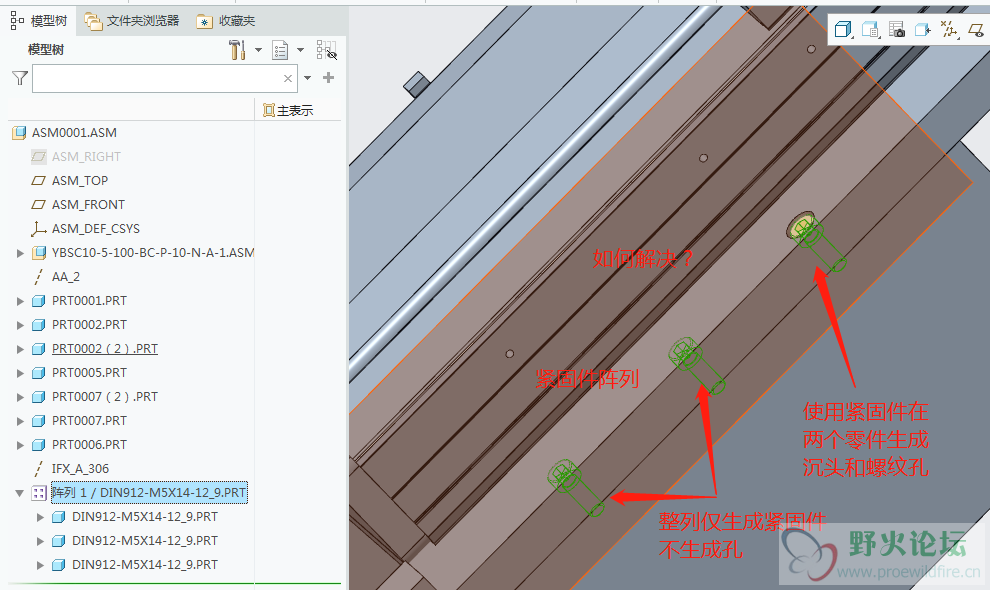
Task: Open the view manager camera icon
Action: (x=896, y=30)
